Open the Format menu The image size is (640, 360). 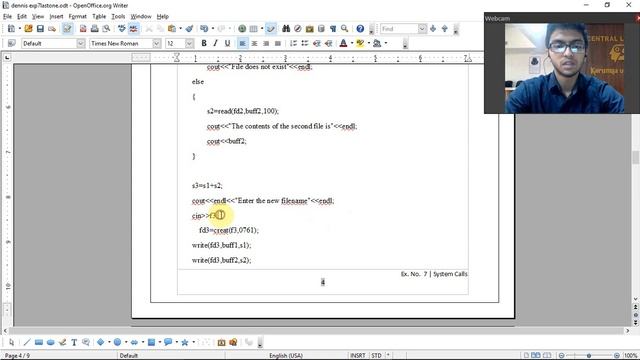click(x=78, y=16)
